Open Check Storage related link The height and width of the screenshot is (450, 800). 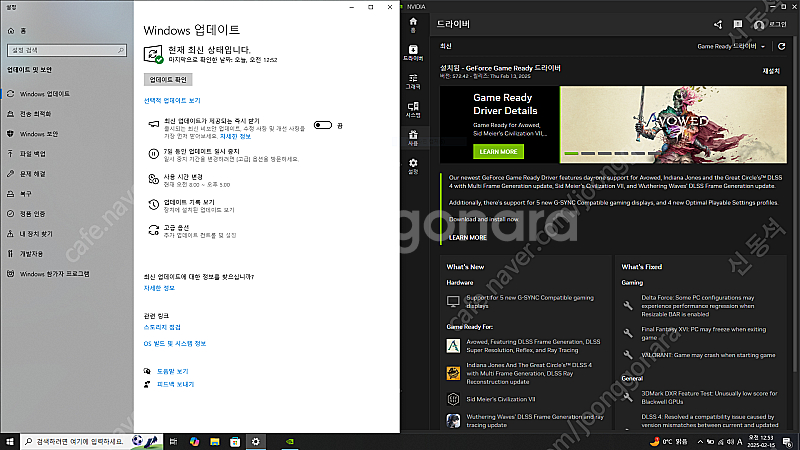(x=162, y=328)
